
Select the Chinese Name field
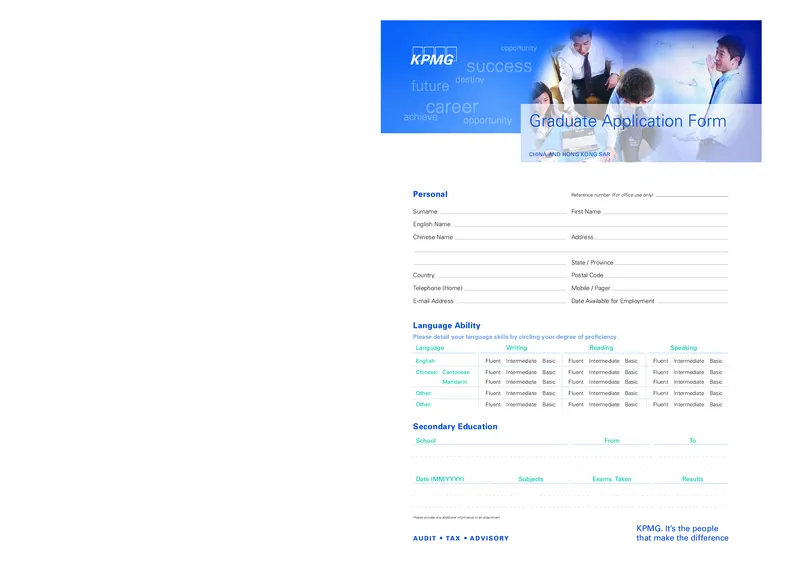(x=510, y=238)
